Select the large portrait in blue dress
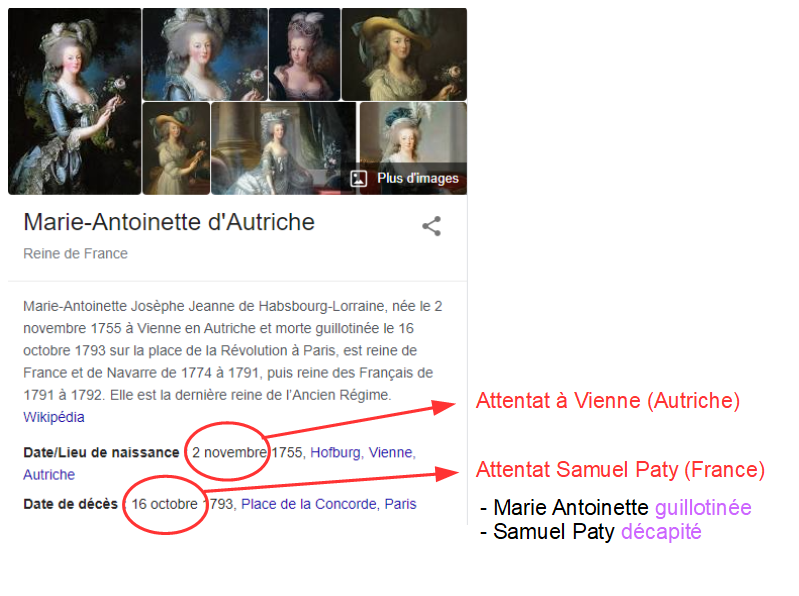Viewport: 799px width, 596px height. pos(74,101)
